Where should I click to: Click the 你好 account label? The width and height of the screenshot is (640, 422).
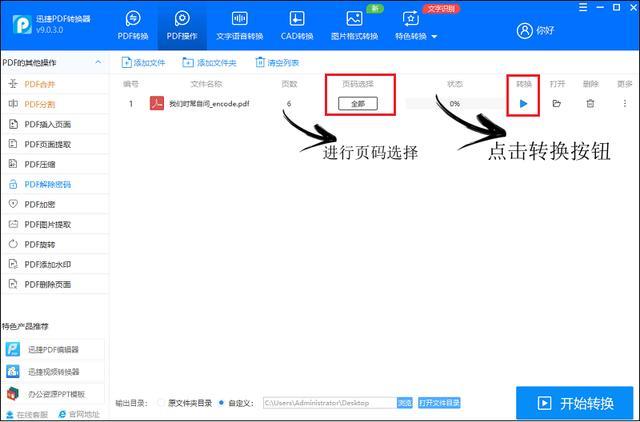(545, 30)
